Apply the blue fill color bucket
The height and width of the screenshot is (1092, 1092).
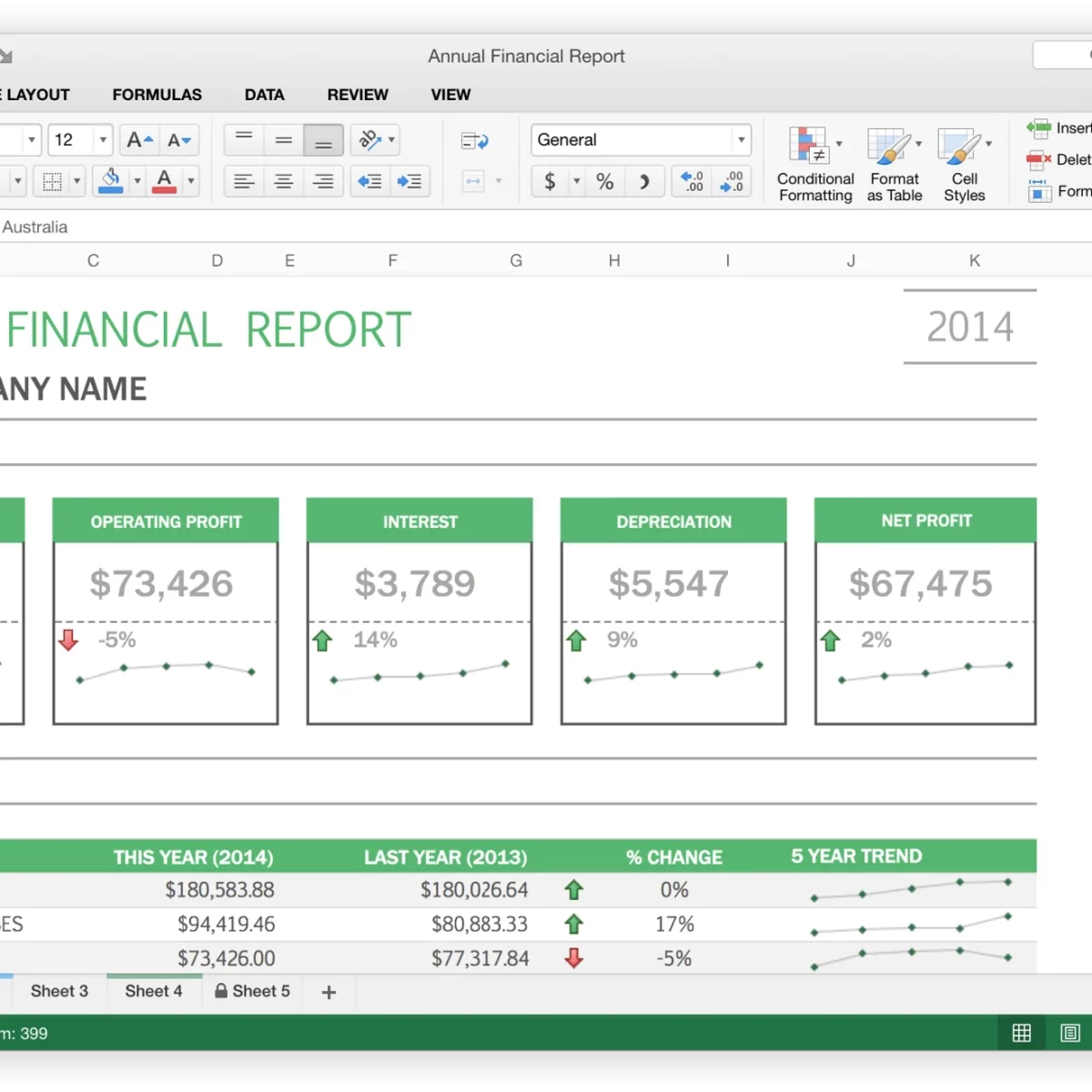click(x=111, y=180)
